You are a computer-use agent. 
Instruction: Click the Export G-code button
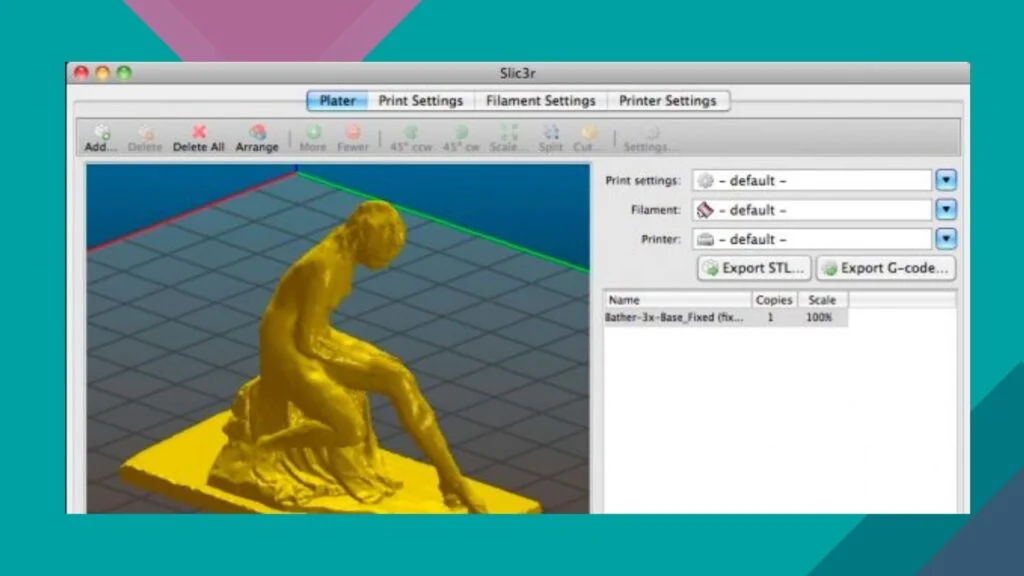[886, 268]
